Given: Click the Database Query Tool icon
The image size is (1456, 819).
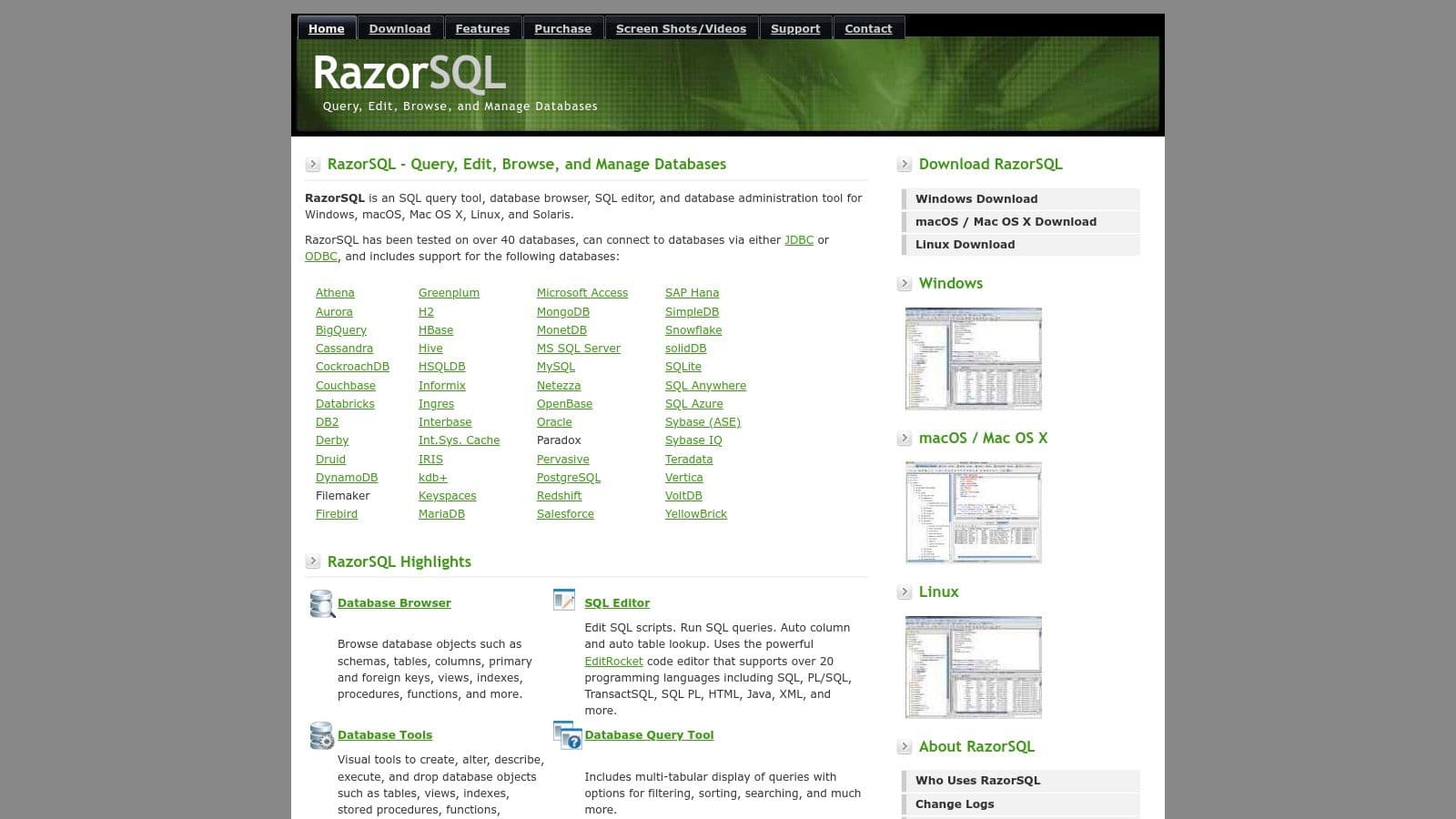Looking at the screenshot, I should (566, 734).
